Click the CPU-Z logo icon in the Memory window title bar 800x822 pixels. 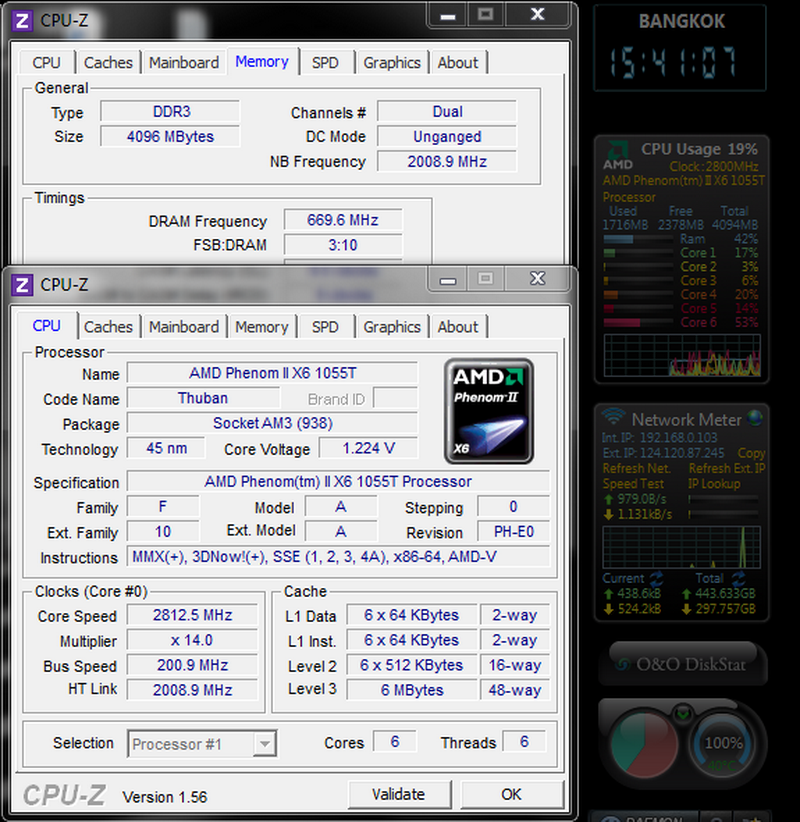coord(22,21)
